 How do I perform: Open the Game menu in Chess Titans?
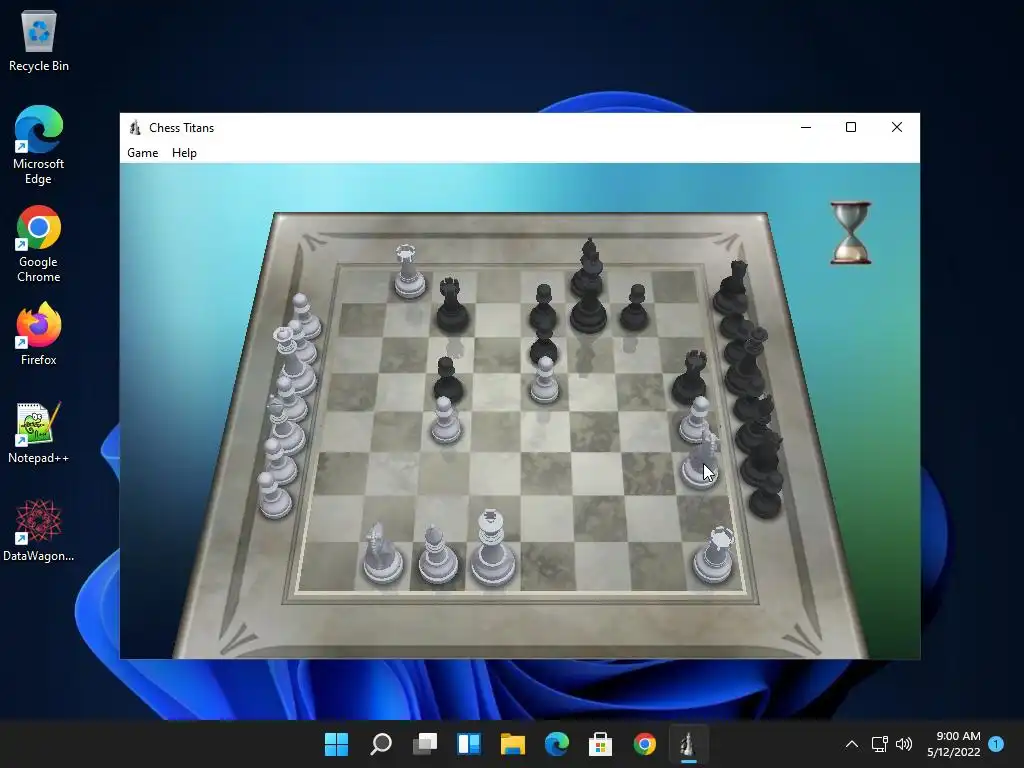[142, 153]
